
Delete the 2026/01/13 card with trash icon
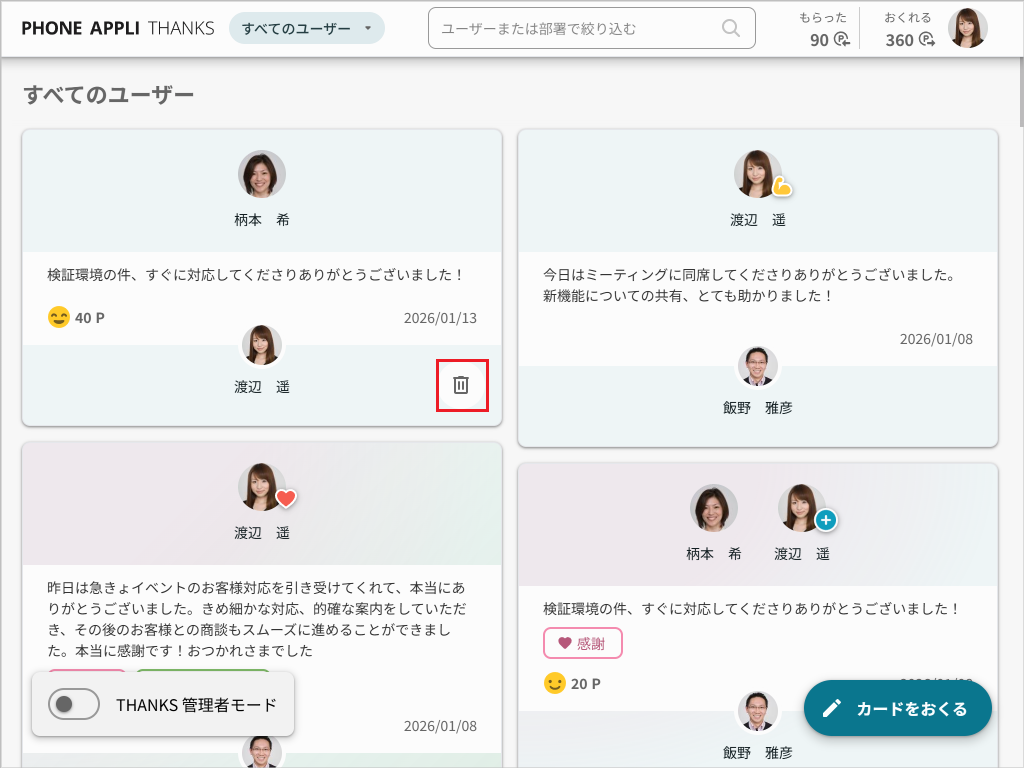click(461, 385)
